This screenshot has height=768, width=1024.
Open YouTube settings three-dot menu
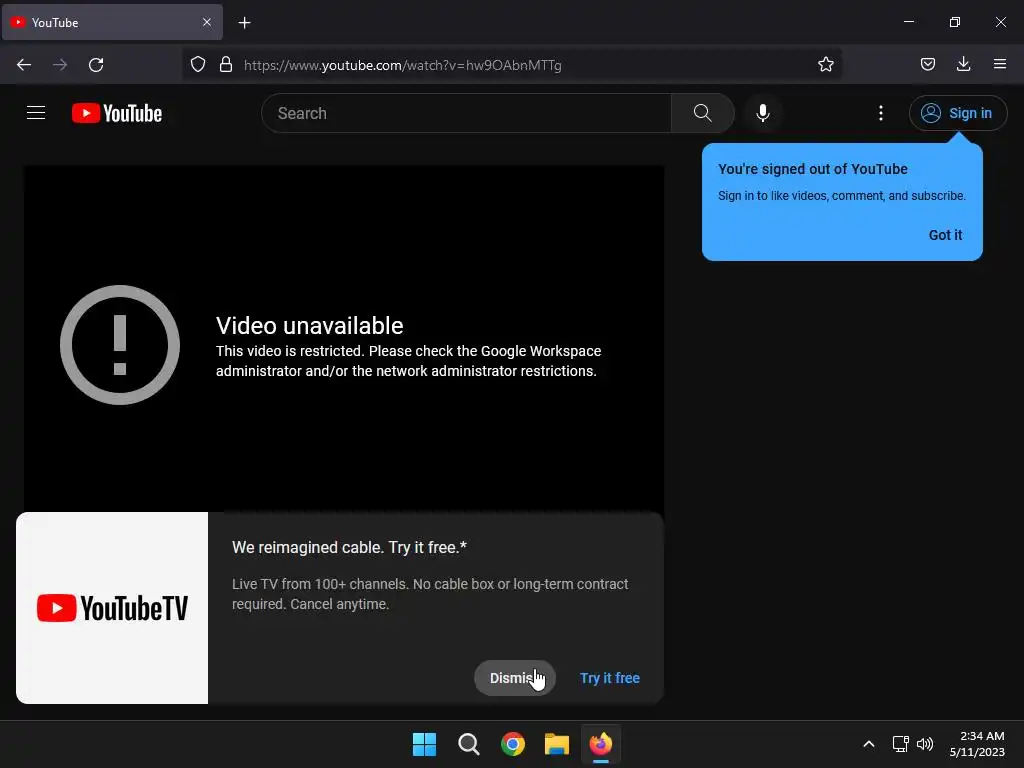[x=881, y=113]
